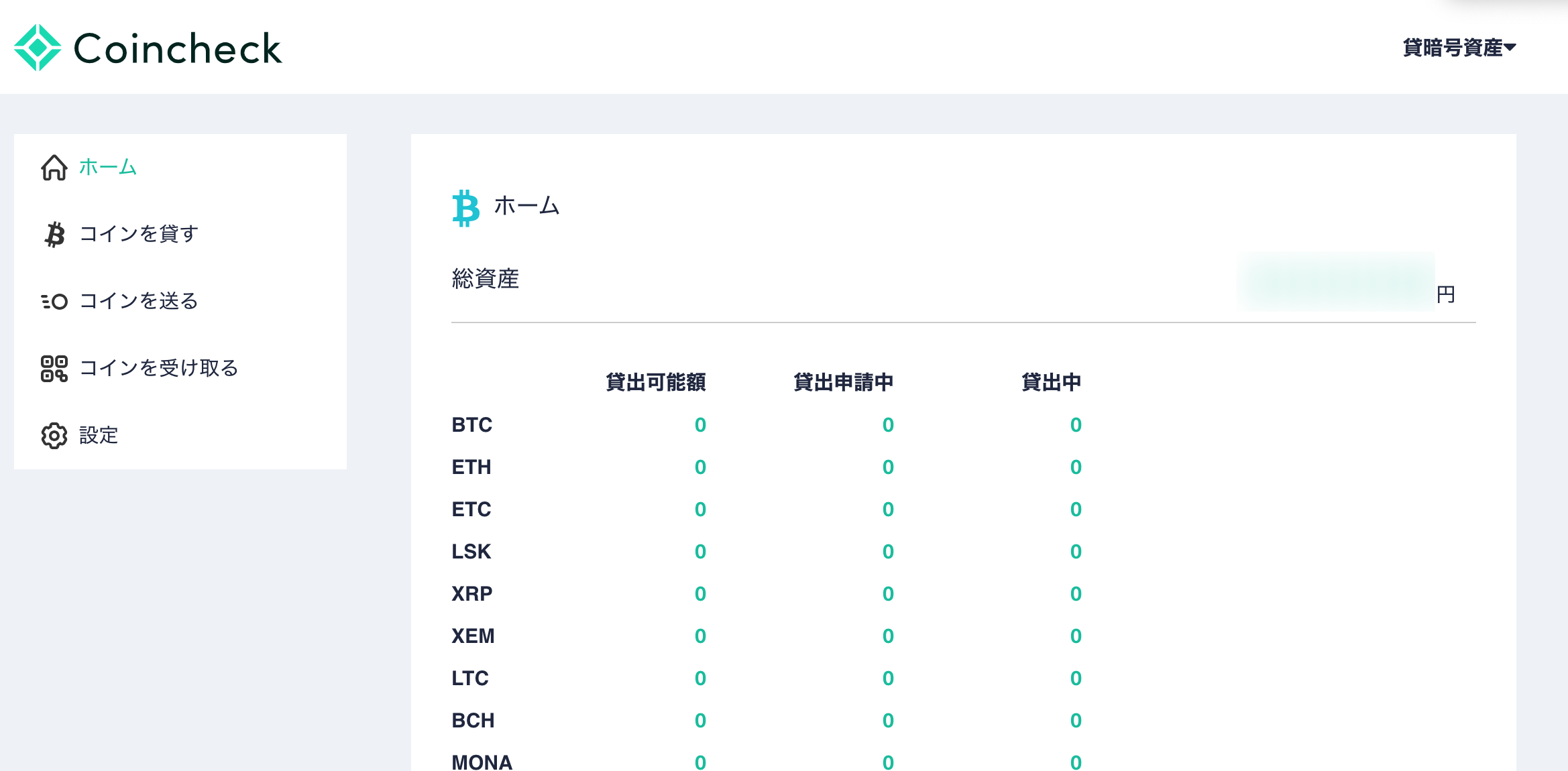Click ETH 貸出申請中 value
This screenshot has height=771, width=1568.
[x=888, y=467]
